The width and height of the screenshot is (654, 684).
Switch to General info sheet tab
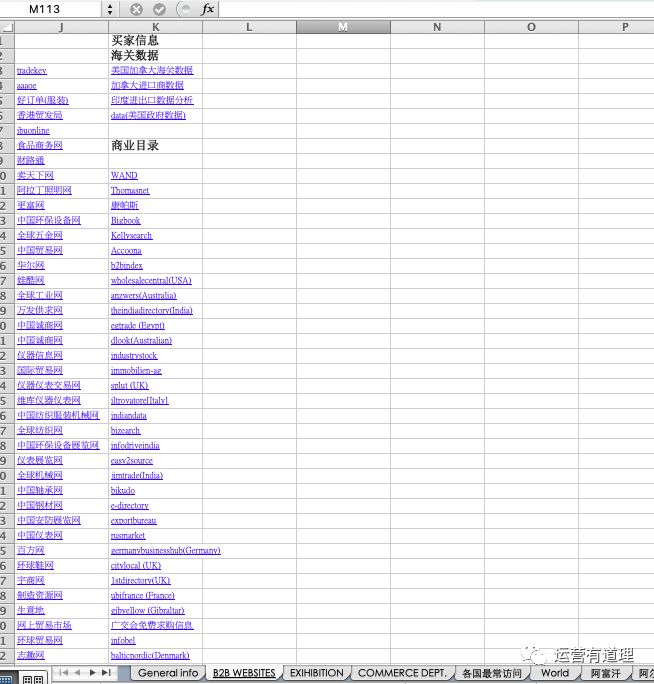[x=168, y=673]
